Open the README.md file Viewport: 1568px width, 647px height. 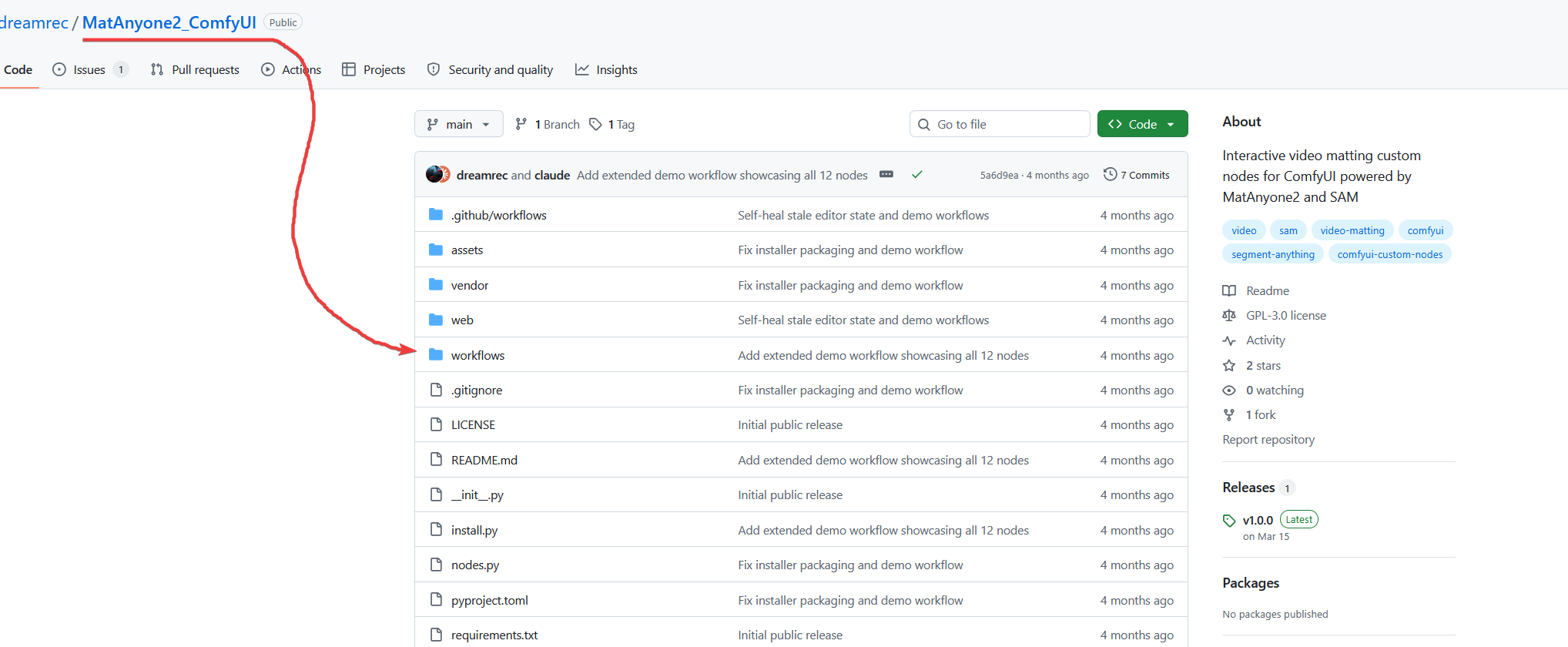coord(484,460)
